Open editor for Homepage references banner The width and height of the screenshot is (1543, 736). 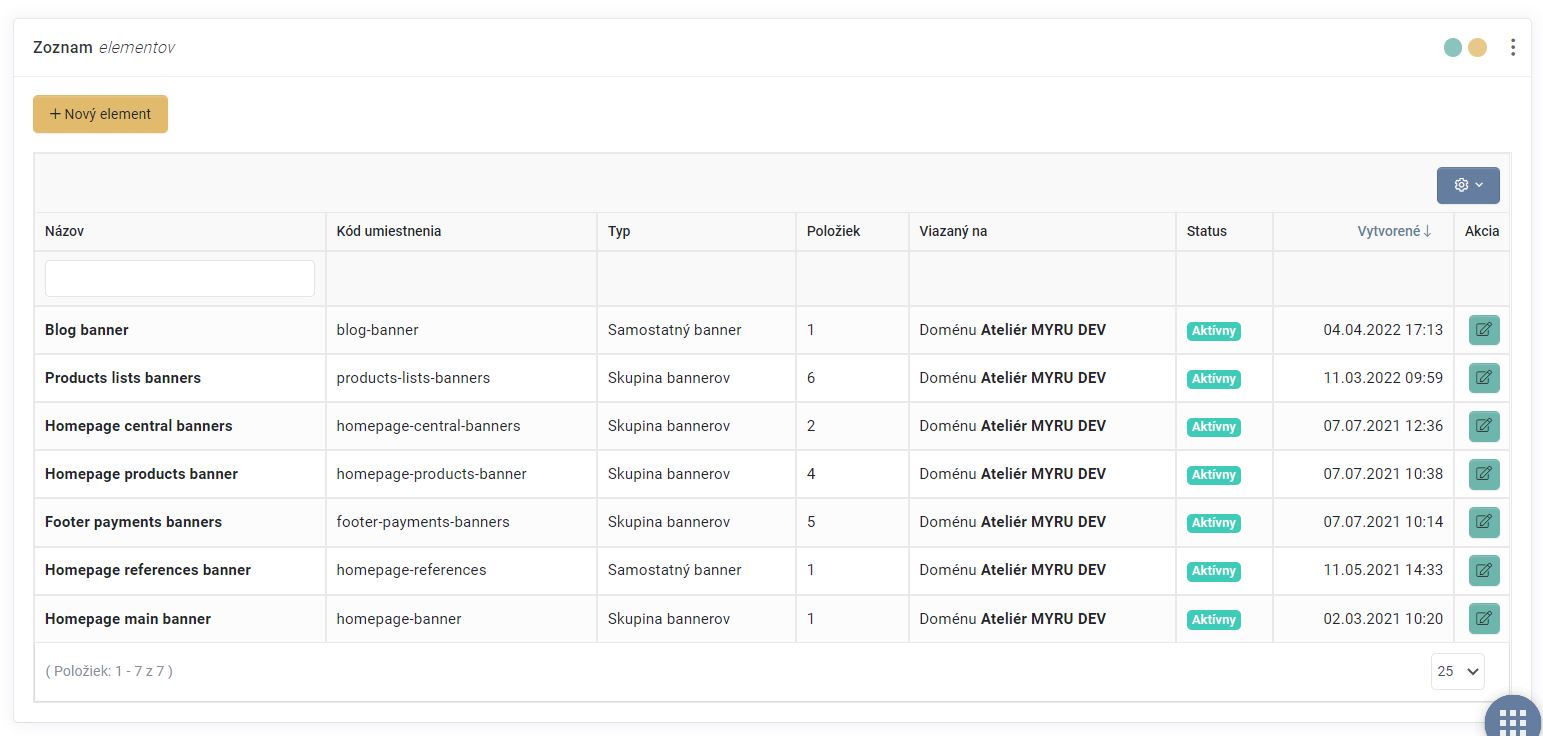point(1483,570)
